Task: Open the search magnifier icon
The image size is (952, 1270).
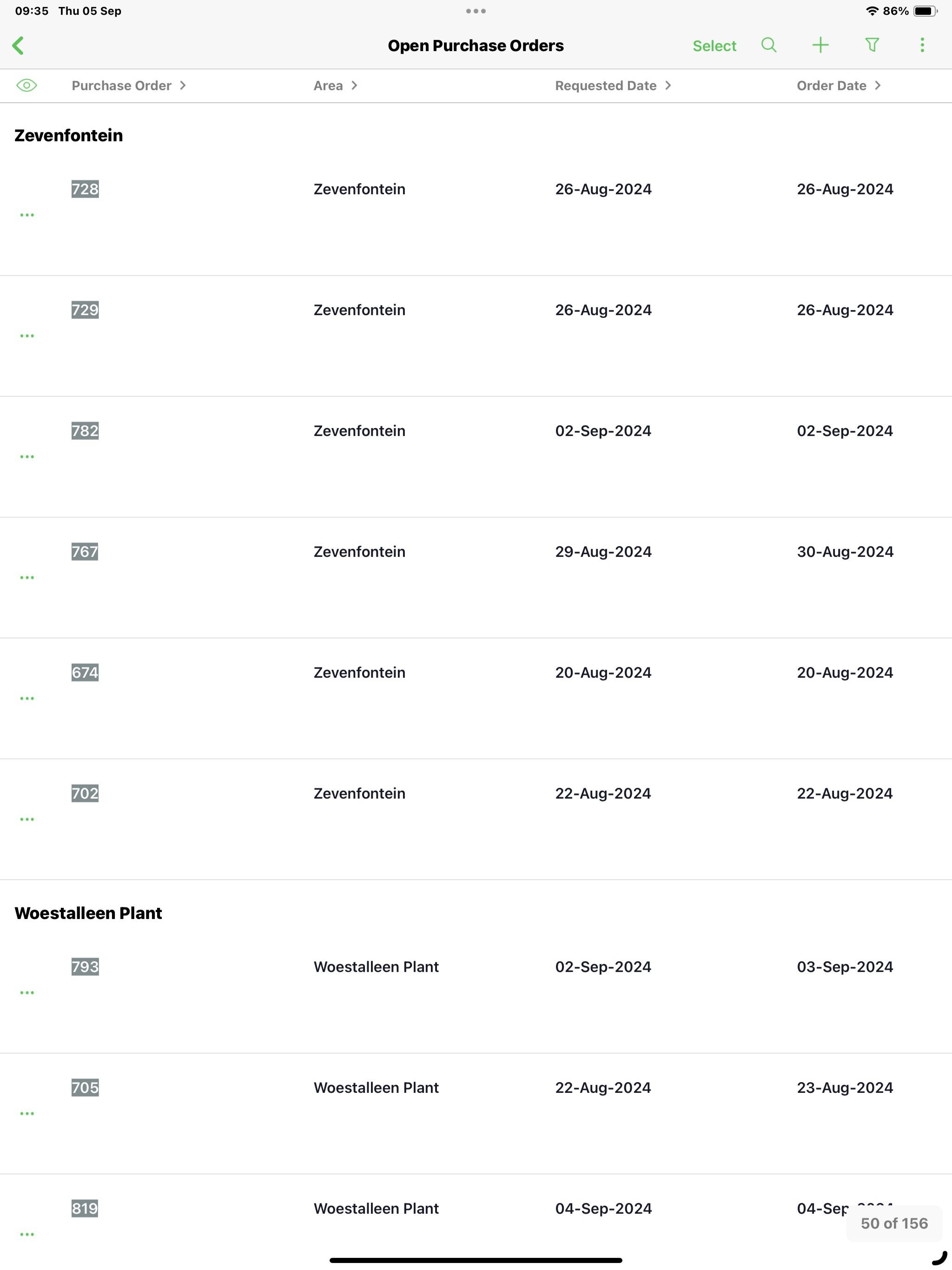Action: tap(769, 46)
